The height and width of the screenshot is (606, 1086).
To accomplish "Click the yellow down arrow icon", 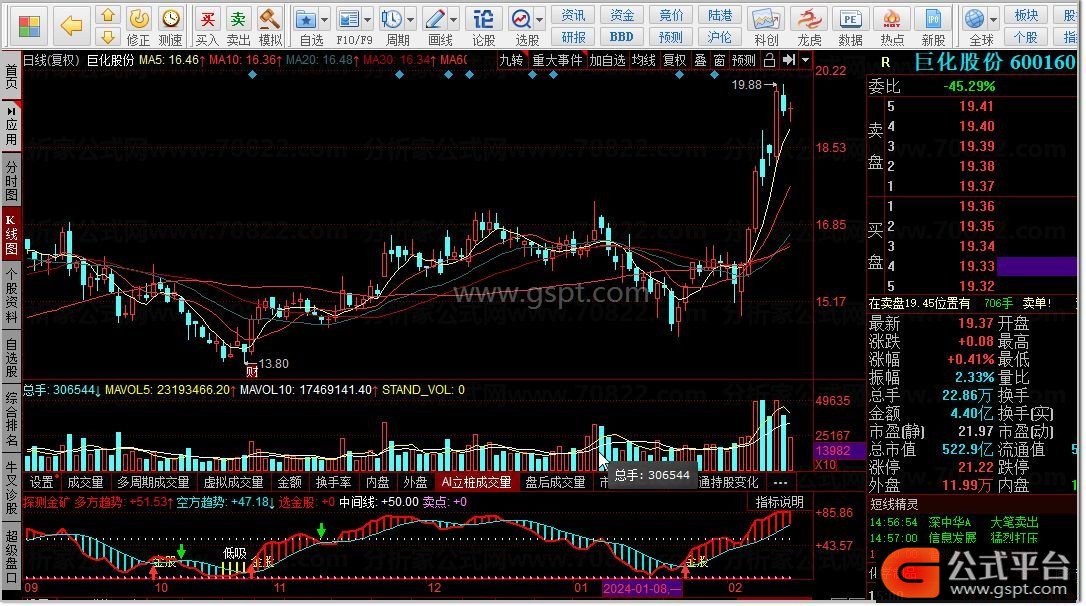I will tap(108, 37).
